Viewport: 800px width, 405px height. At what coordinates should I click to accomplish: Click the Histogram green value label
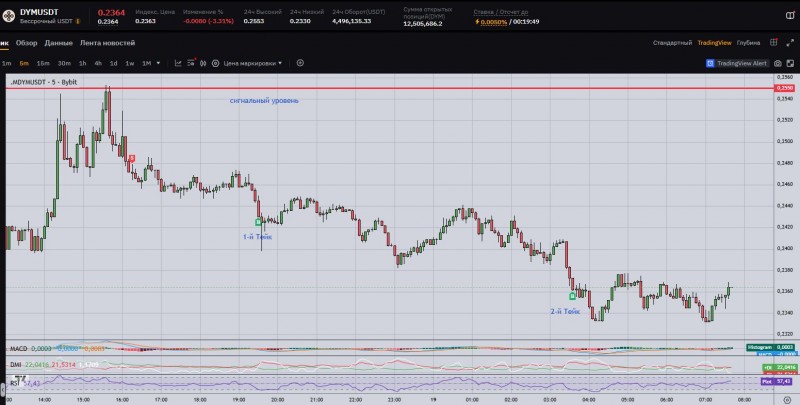click(770, 347)
